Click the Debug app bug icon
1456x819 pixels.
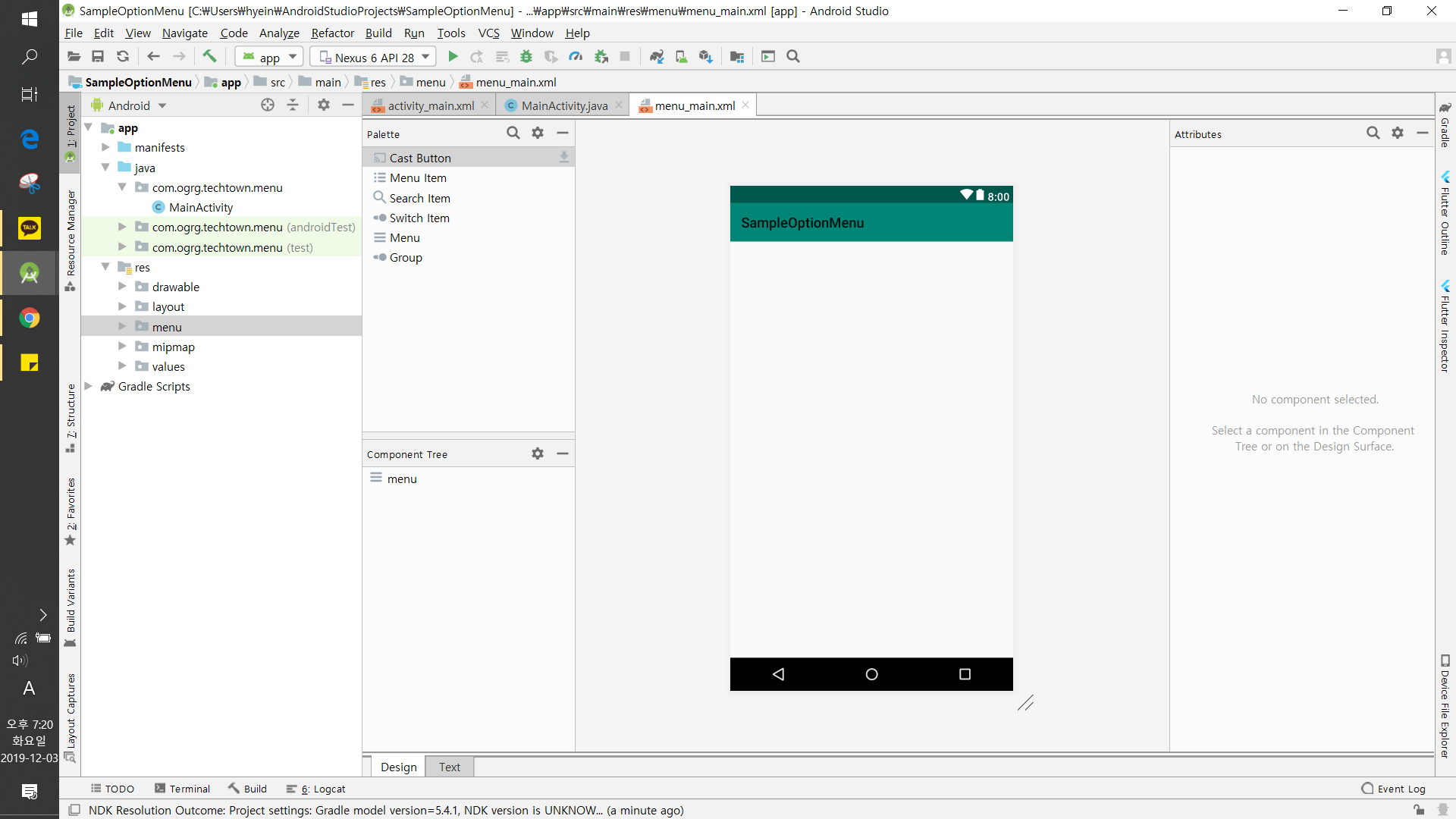[x=526, y=57]
